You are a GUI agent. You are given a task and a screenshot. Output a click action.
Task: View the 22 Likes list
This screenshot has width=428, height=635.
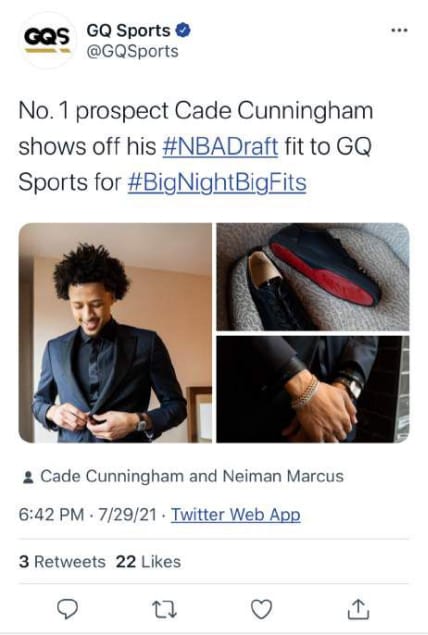pyautogui.click(x=148, y=562)
